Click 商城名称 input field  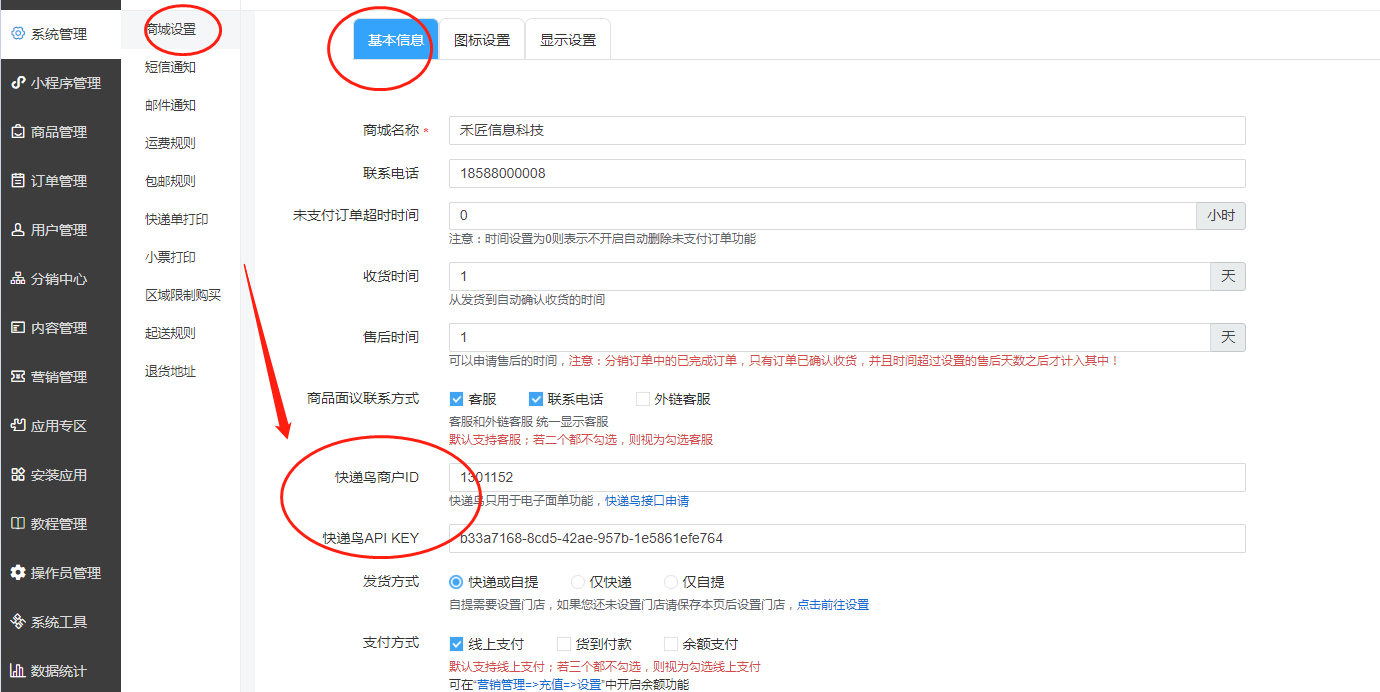[x=847, y=130]
